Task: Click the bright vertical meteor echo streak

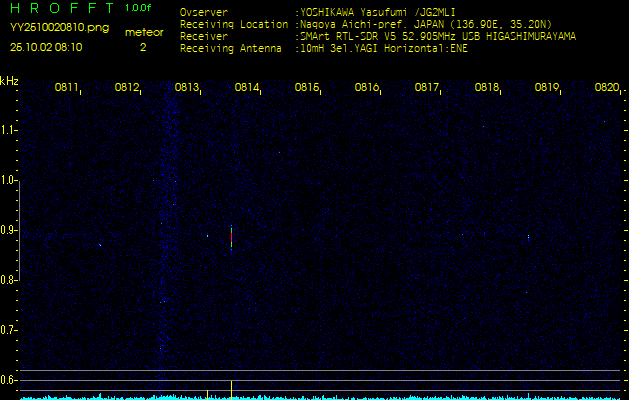Action: [231, 237]
